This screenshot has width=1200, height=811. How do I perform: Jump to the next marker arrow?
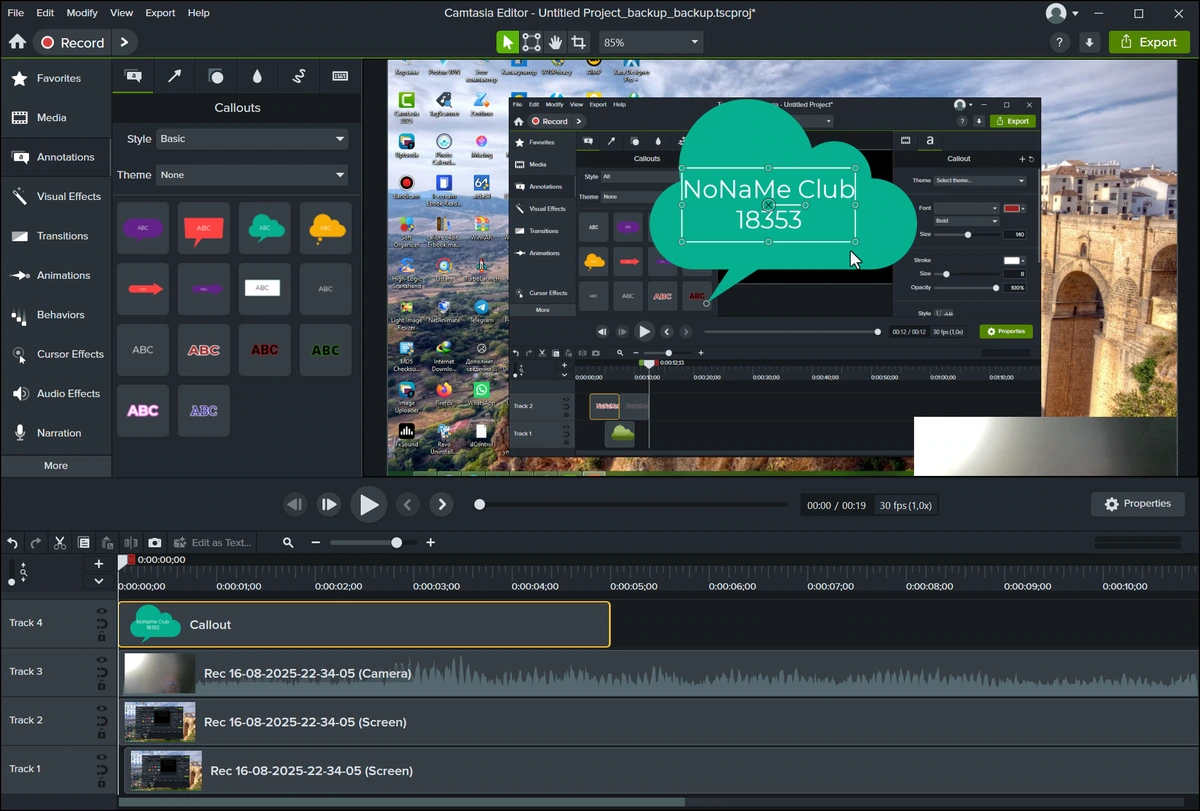[442, 505]
